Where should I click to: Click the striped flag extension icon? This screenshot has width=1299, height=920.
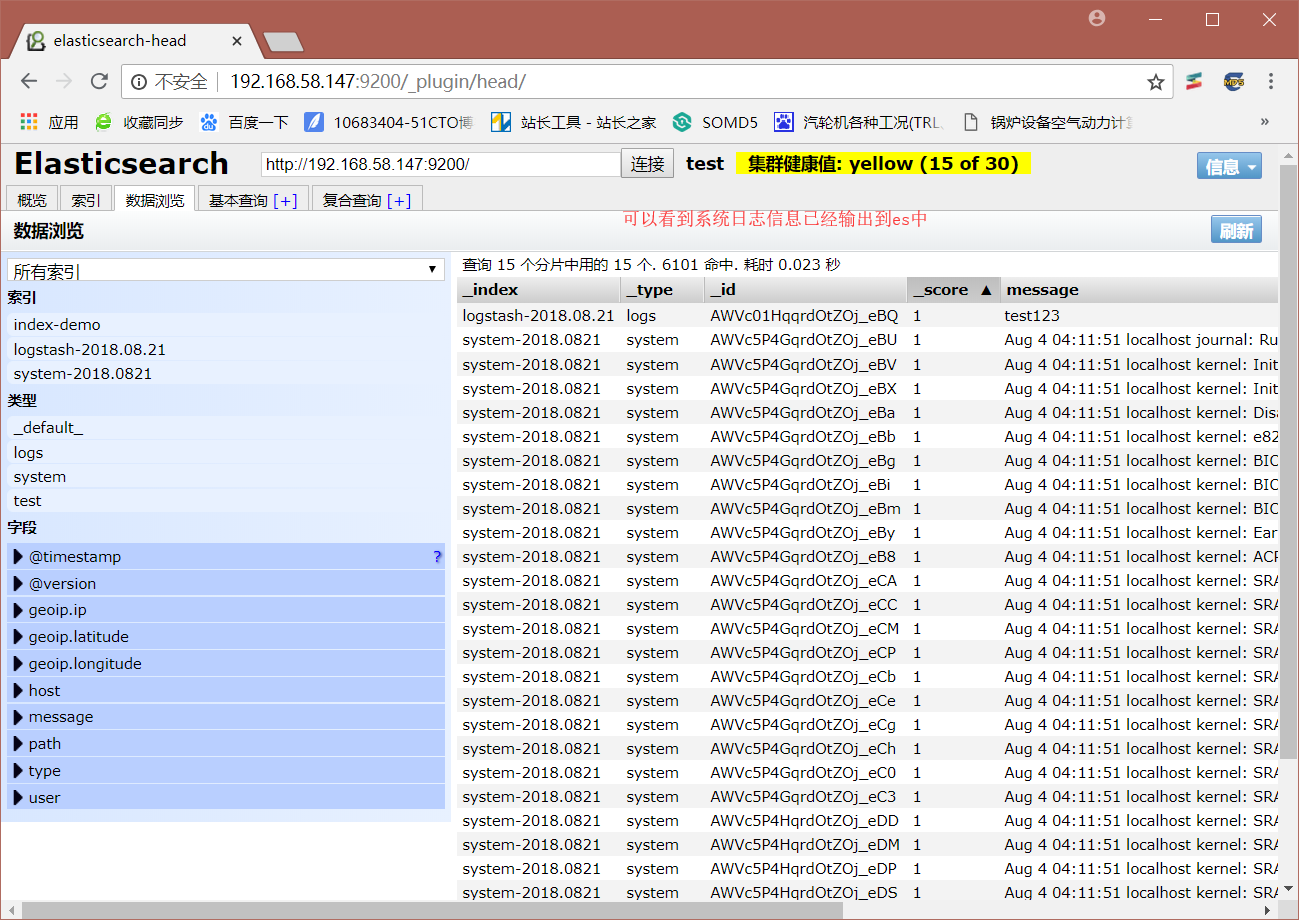pos(1193,82)
